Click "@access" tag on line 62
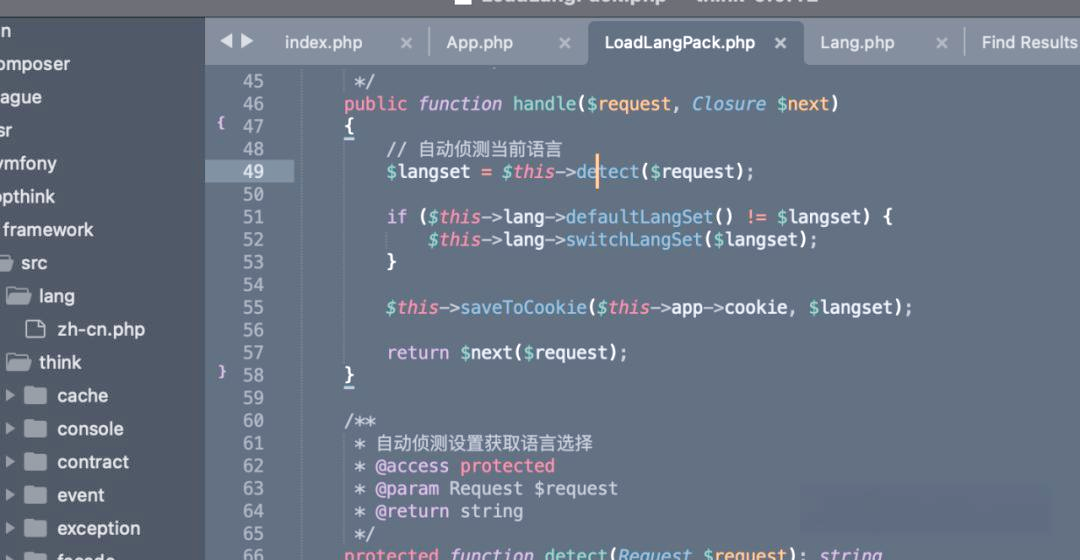 412,466
